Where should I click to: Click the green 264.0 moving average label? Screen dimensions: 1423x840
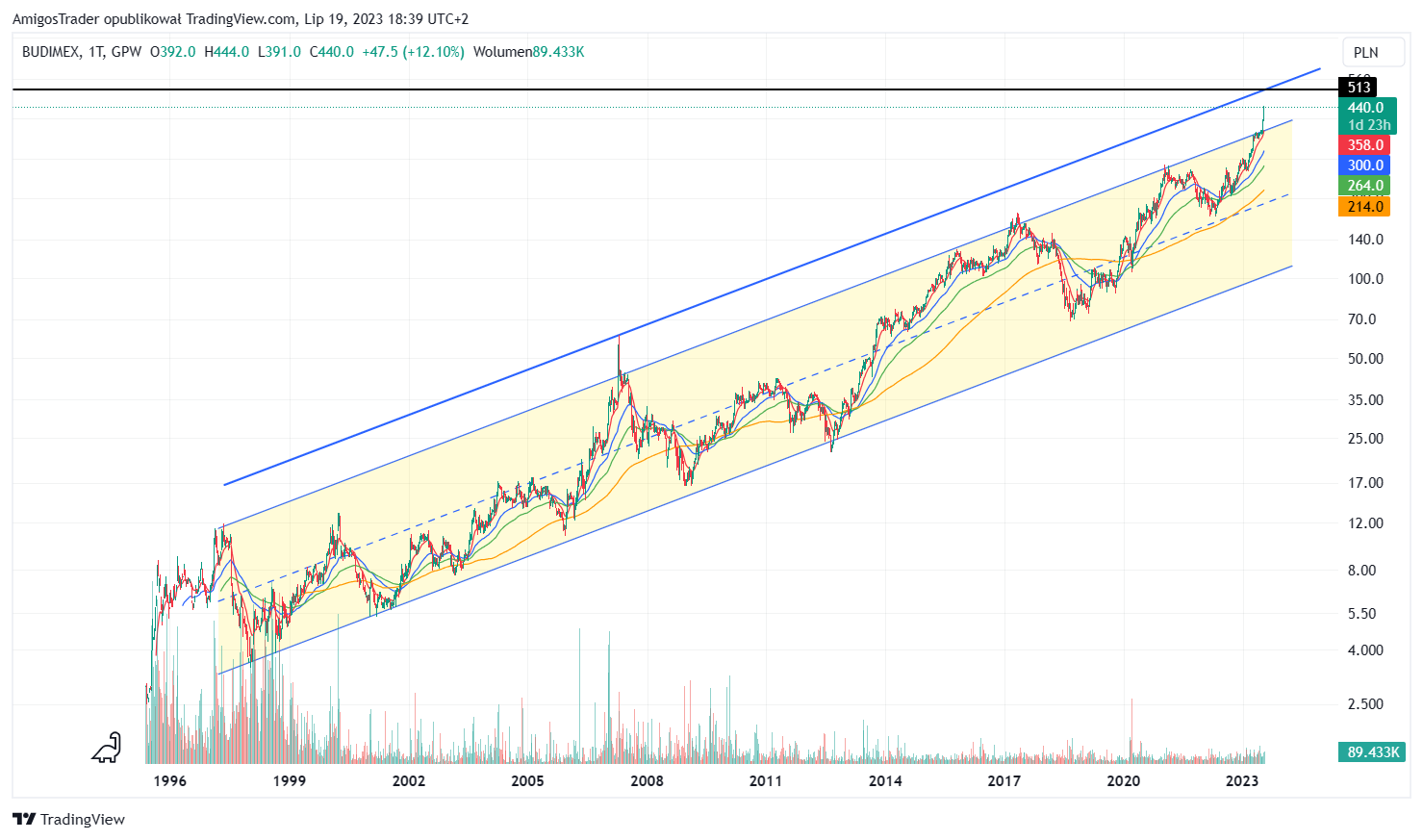(x=1364, y=186)
